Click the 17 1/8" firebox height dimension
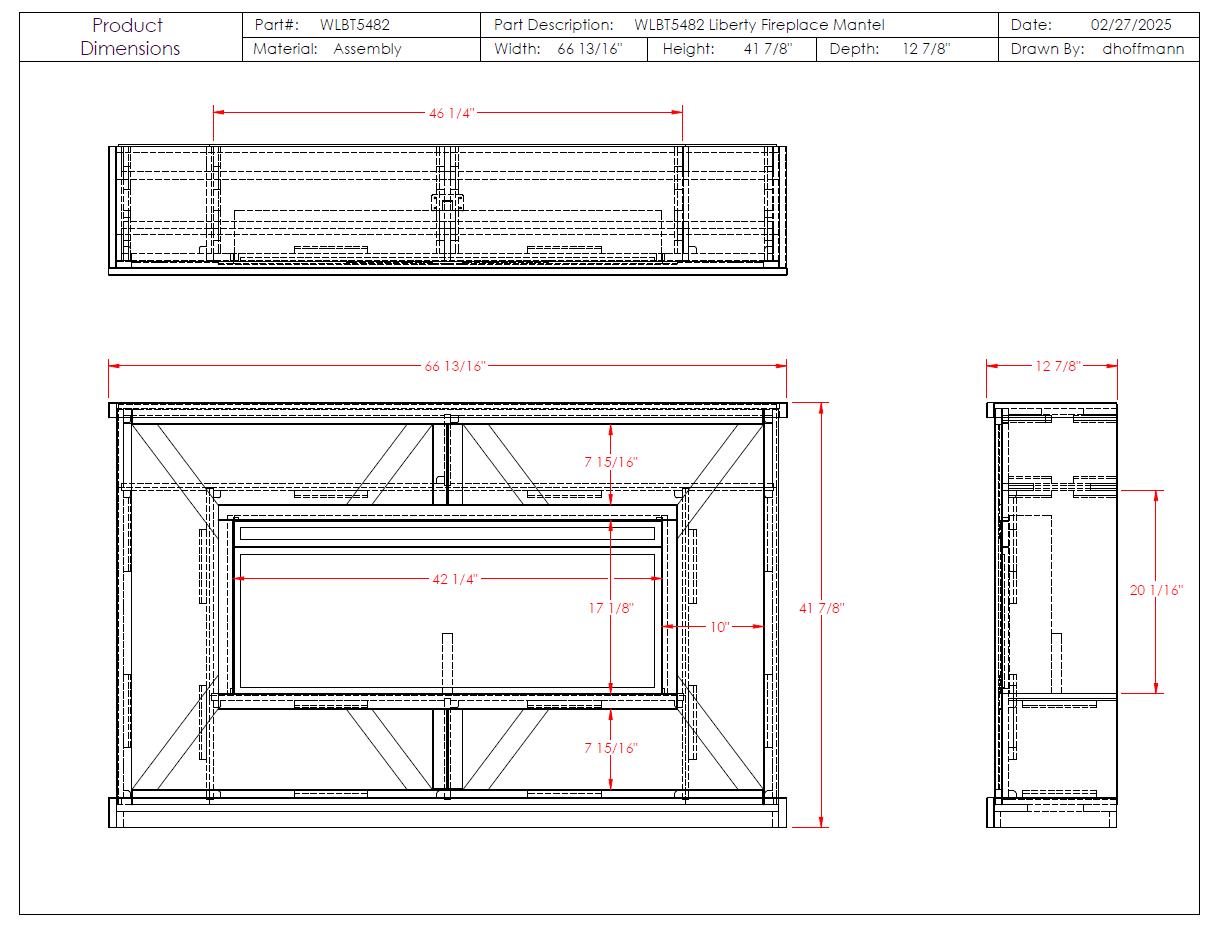Screen dimensions: 1209x931 (610, 608)
